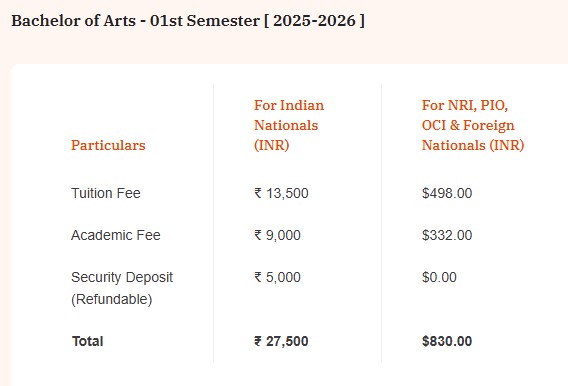This screenshot has height=386, width=568.
Task: Select the Total row label
Action: (88, 341)
